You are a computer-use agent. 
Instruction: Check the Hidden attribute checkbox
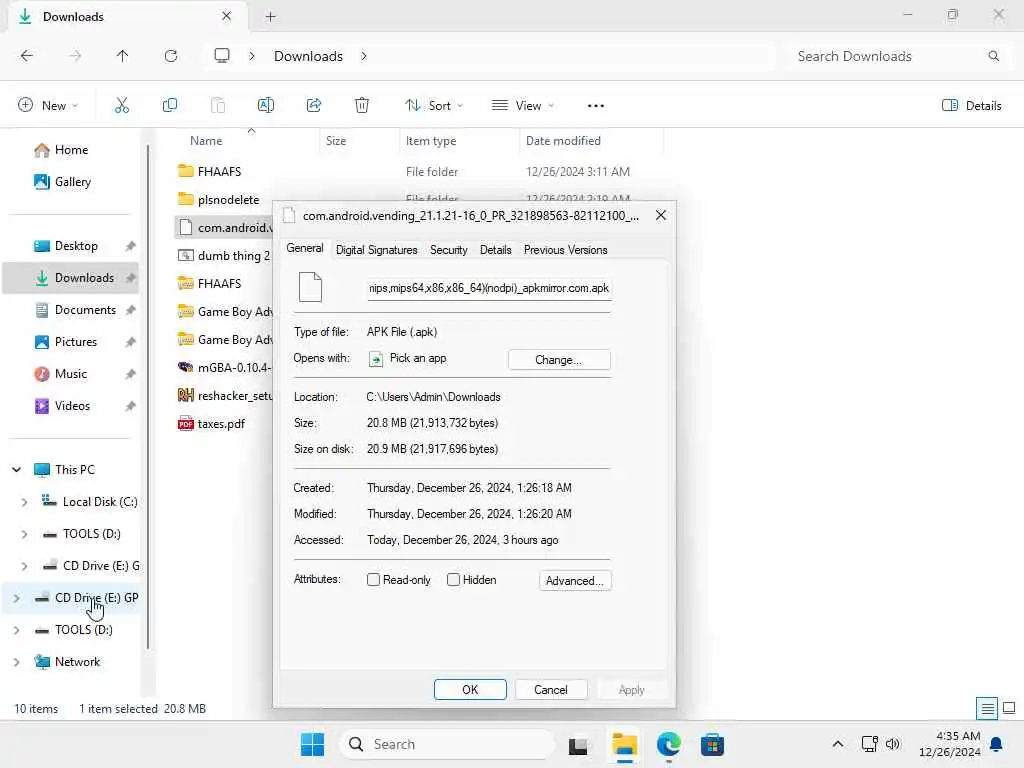[453, 580]
